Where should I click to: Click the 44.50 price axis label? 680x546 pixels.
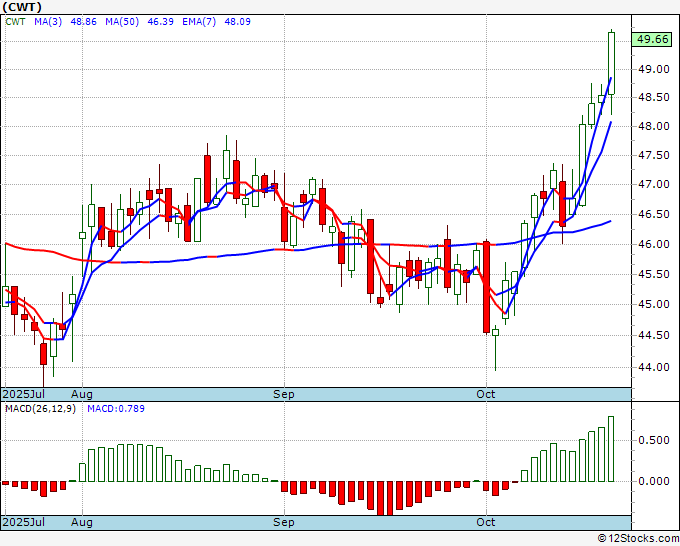pos(653,335)
